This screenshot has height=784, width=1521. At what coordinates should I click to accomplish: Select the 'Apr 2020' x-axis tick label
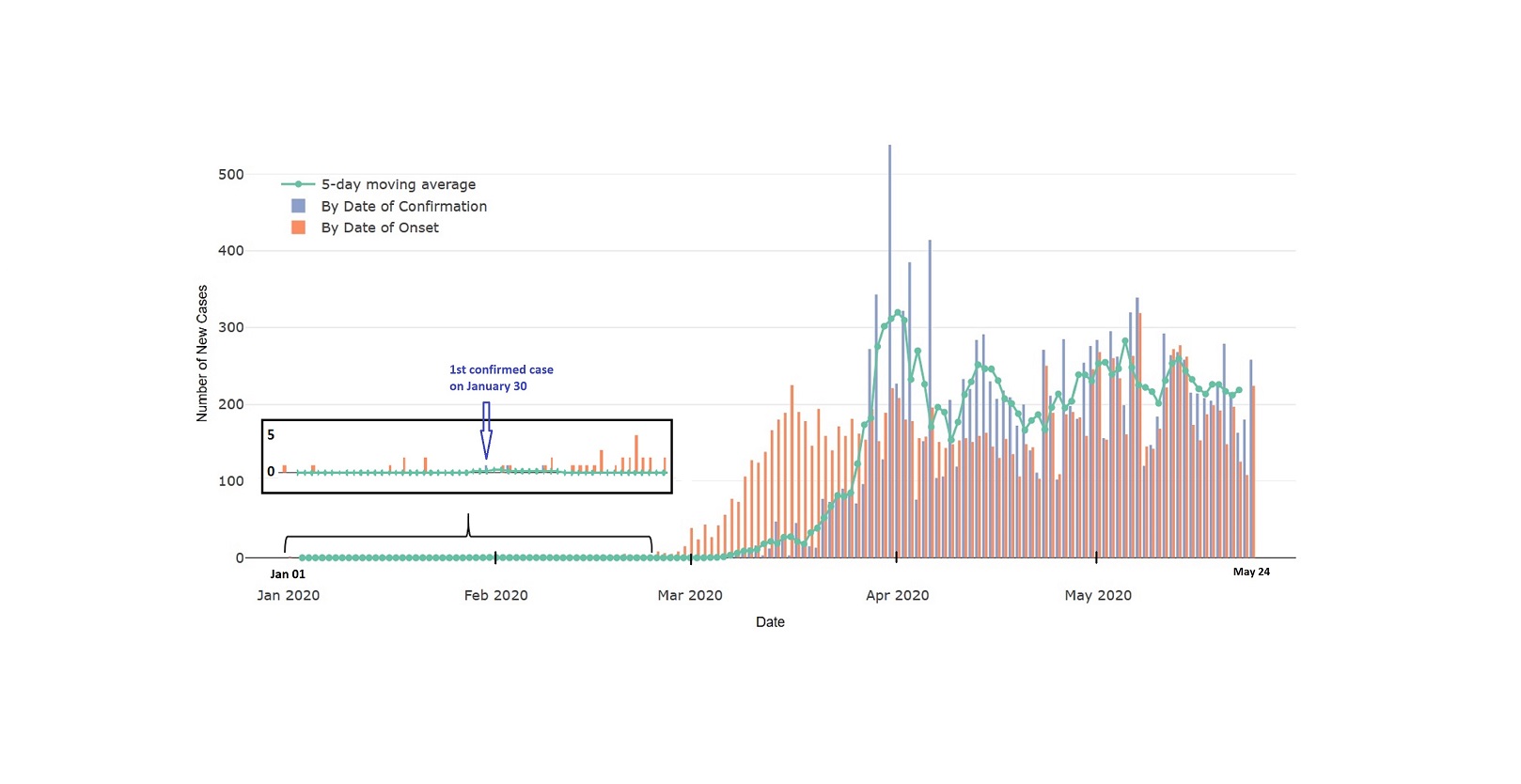(897, 595)
